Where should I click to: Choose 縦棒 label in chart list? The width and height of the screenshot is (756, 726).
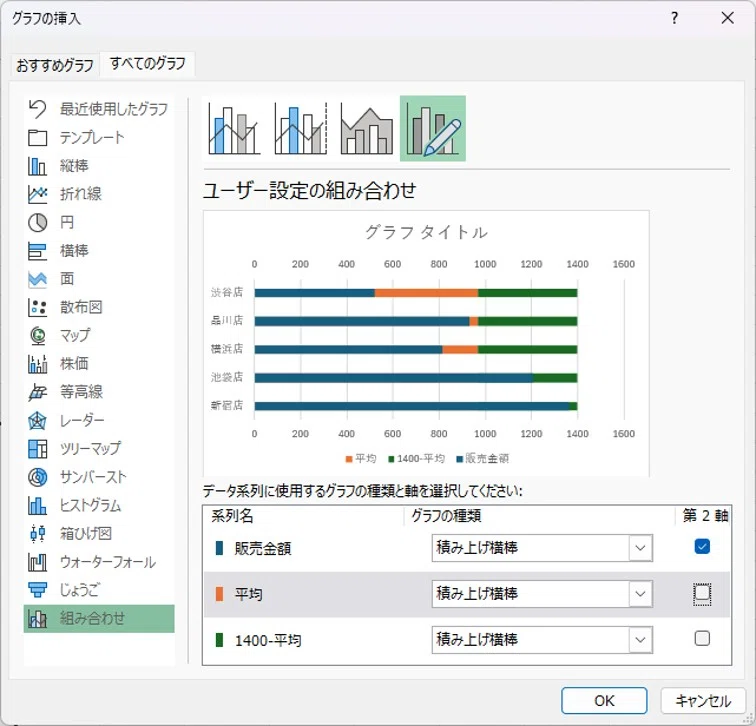(x=74, y=166)
